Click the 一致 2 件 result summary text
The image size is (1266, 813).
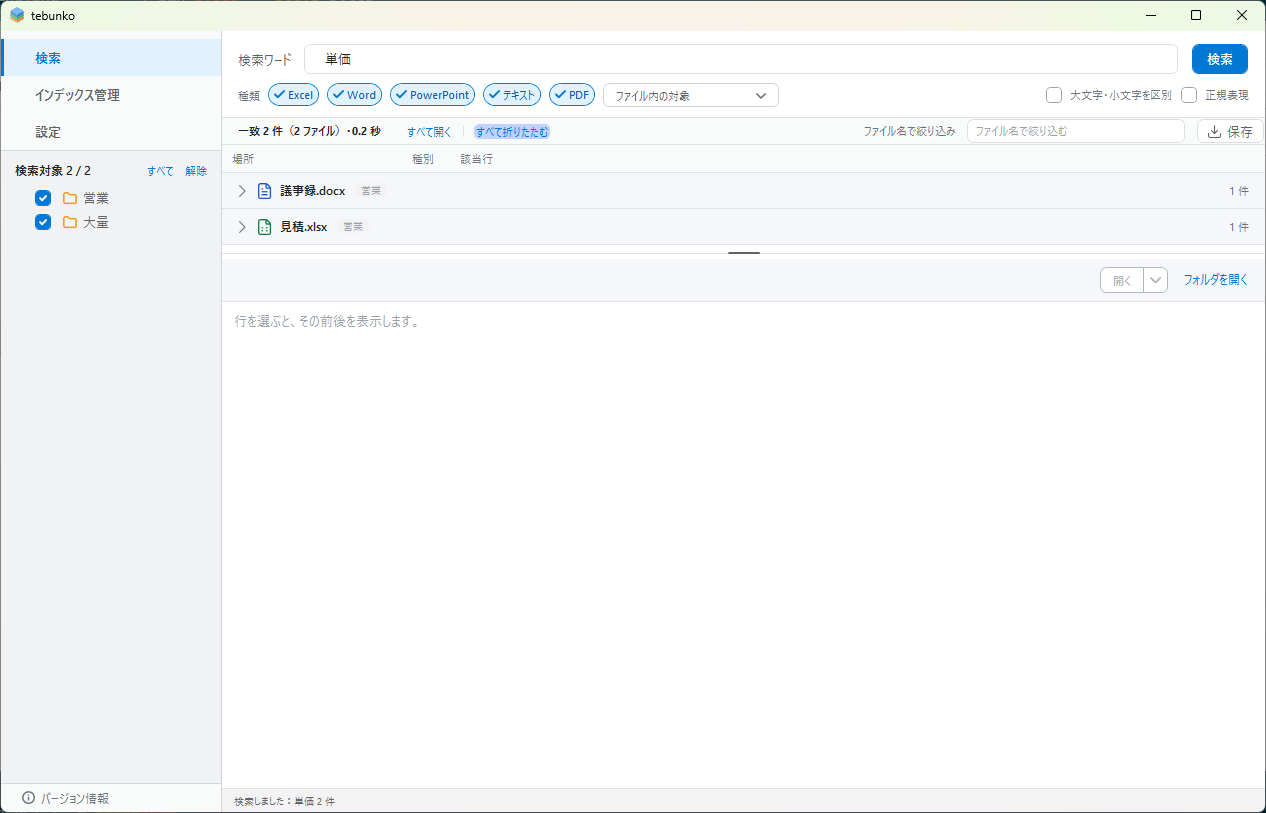[x=309, y=131]
